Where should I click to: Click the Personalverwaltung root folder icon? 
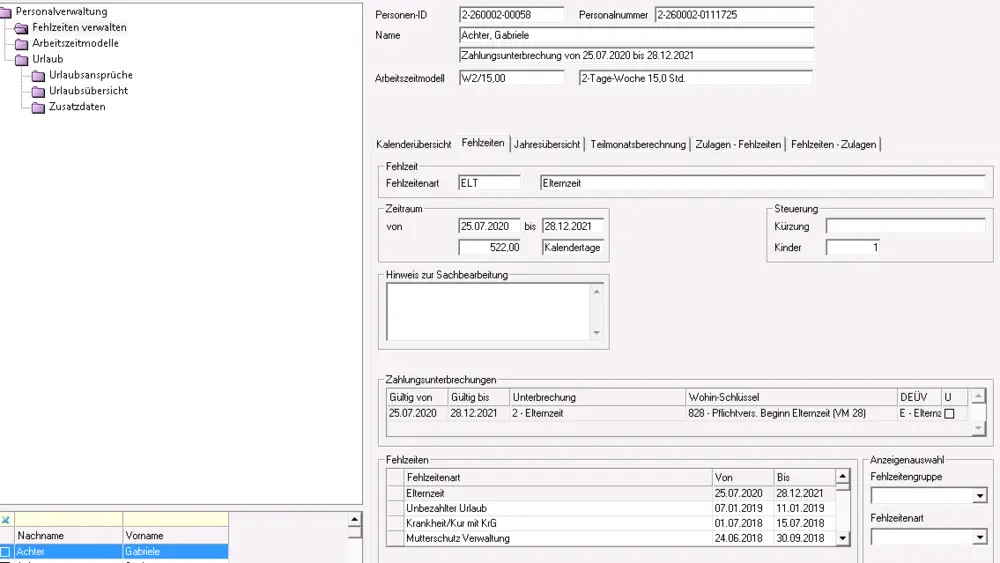coord(7,12)
